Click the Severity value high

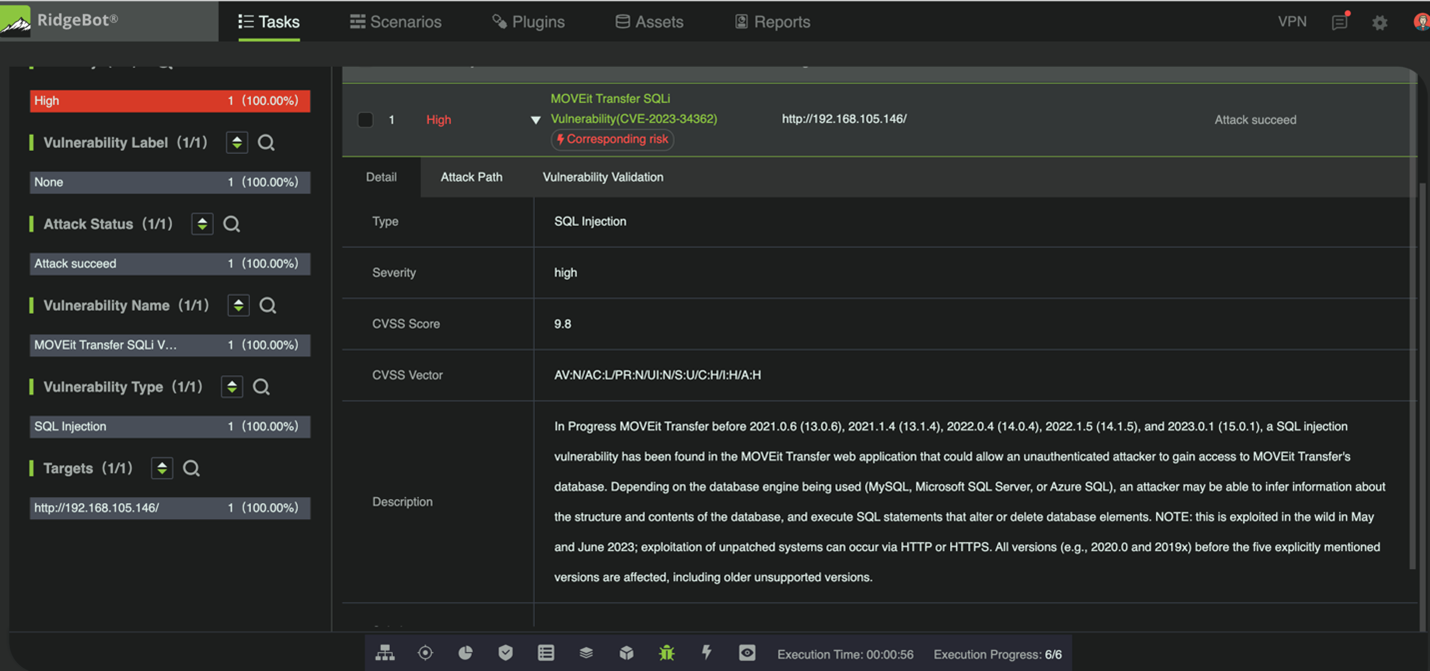(x=565, y=273)
